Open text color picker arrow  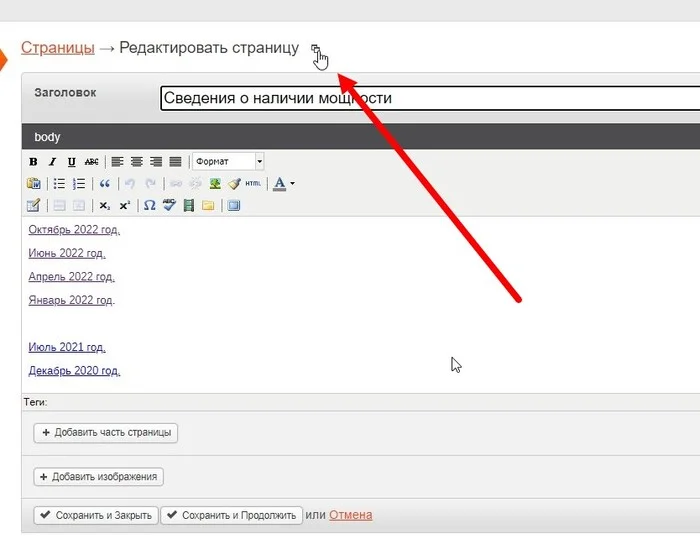(x=292, y=184)
